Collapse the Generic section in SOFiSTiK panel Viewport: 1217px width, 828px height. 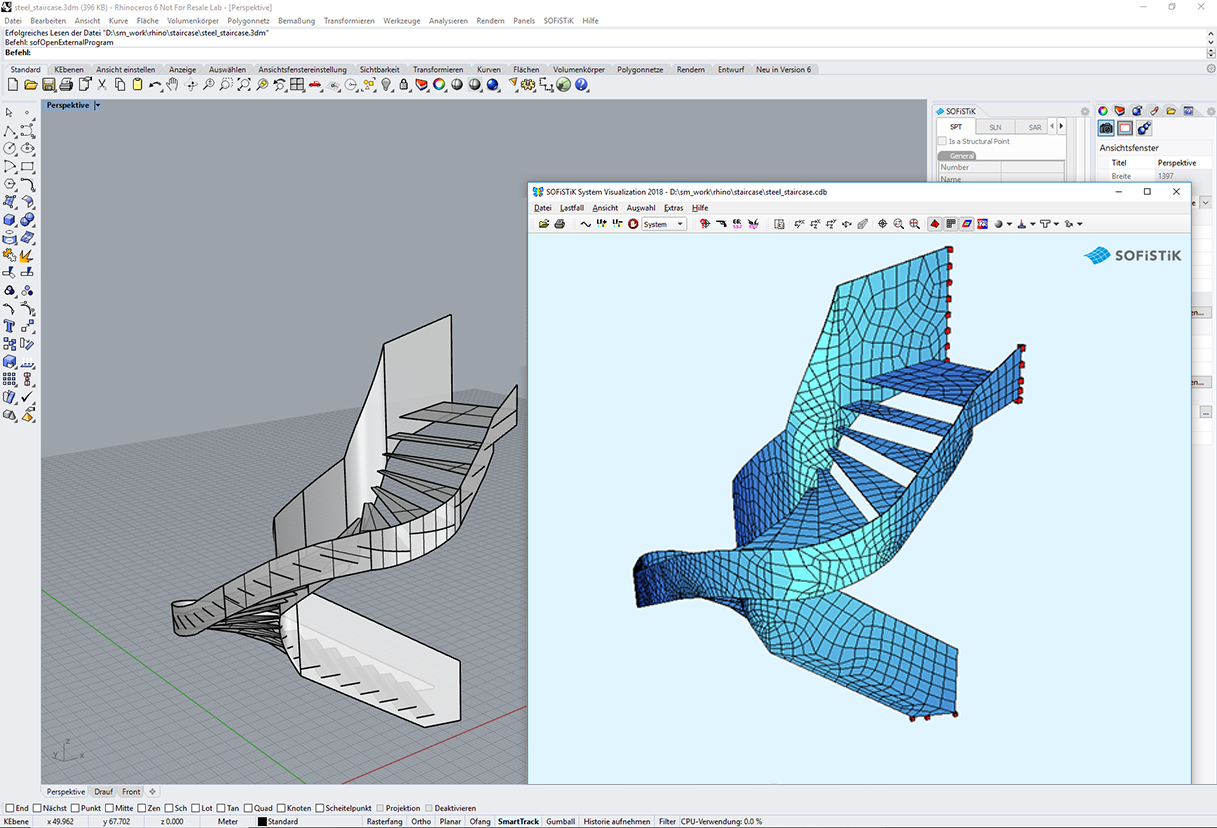coord(957,156)
